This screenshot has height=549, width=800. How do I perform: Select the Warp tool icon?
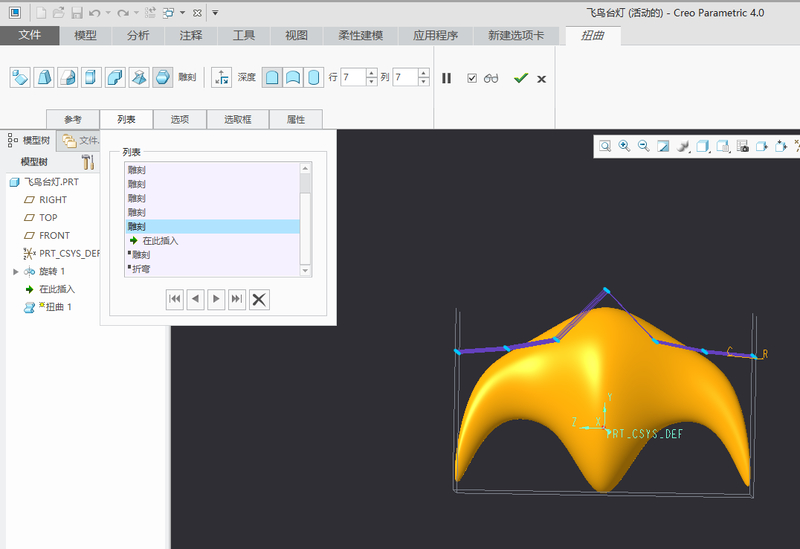click(44, 78)
